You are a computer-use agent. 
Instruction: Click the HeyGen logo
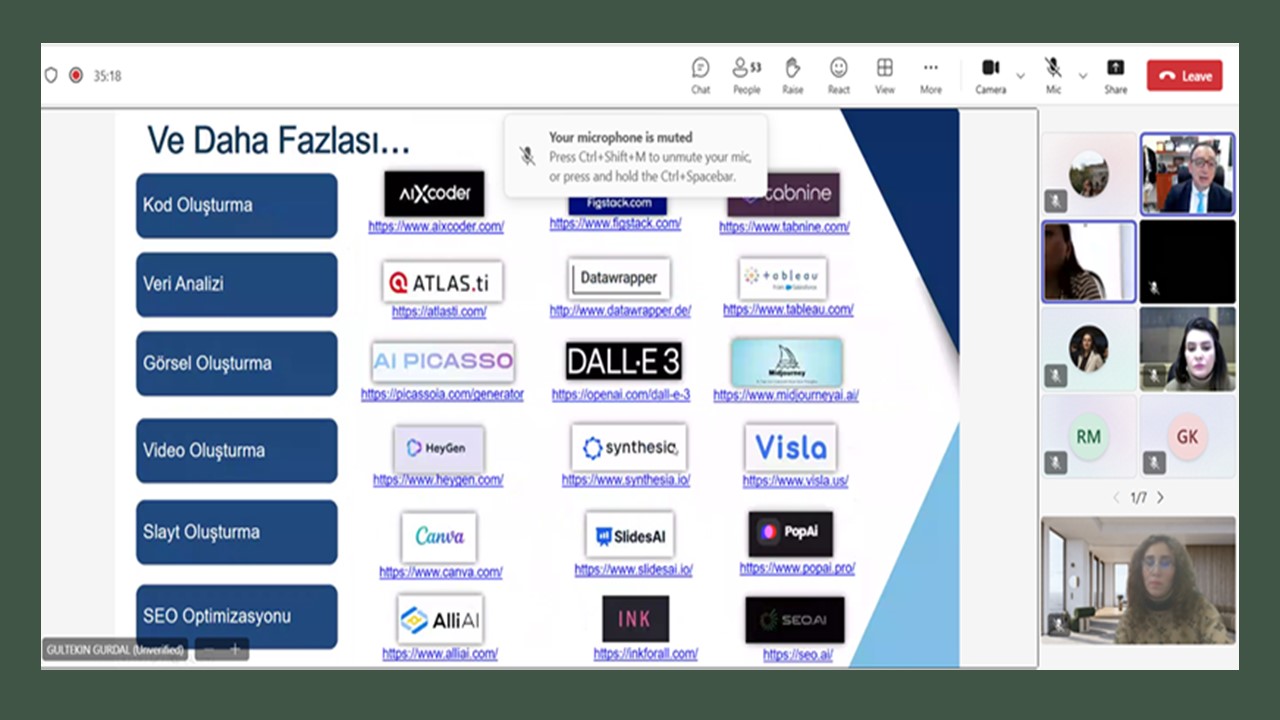439,448
